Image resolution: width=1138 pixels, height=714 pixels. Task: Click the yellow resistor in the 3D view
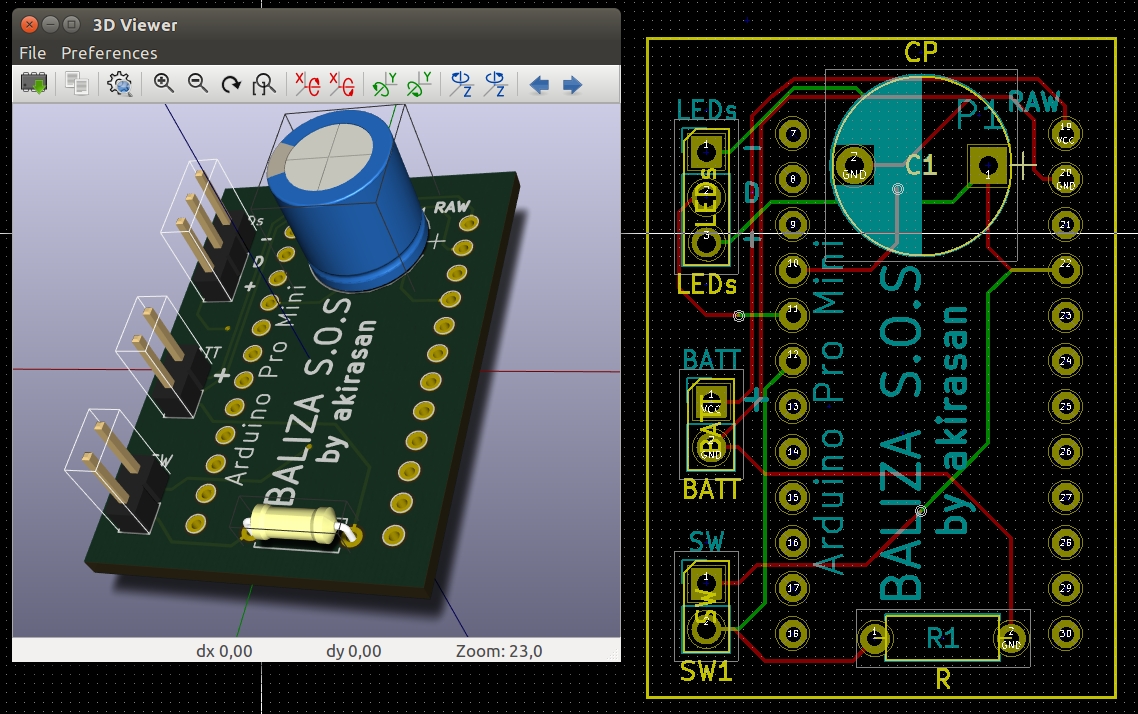pyautogui.click(x=293, y=524)
